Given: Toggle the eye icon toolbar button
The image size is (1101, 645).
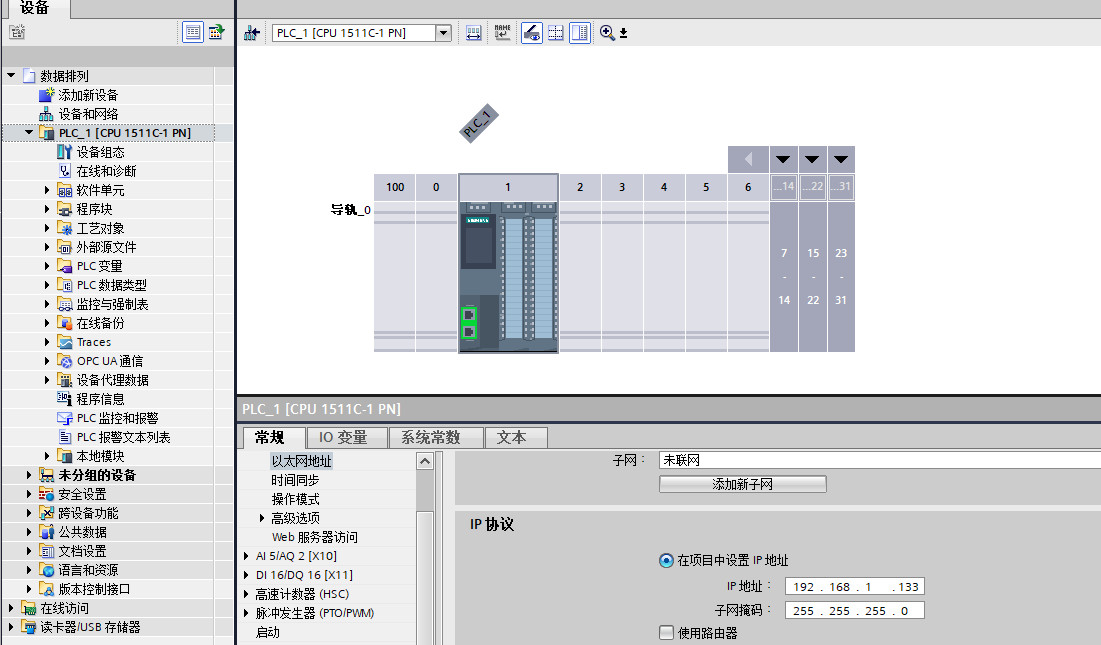Looking at the screenshot, I should (532, 33).
